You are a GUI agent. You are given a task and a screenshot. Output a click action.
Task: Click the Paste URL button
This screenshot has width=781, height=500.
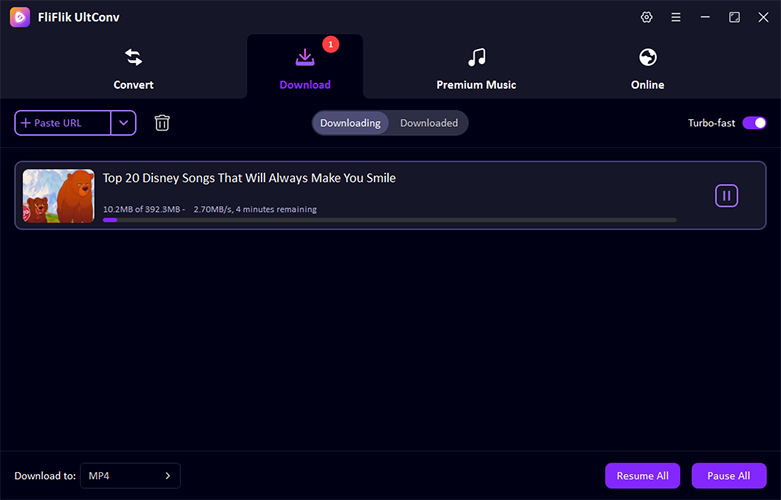(x=62, y=123)
